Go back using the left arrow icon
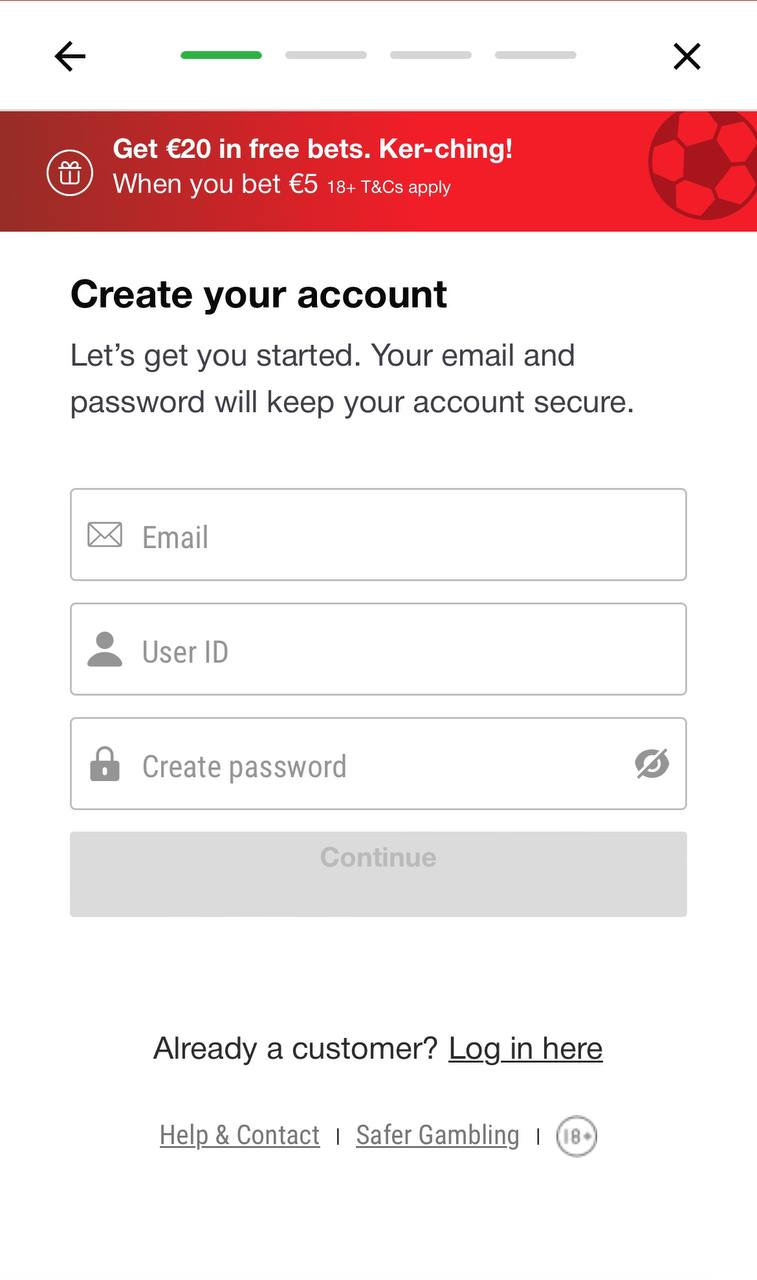The image size is (757, 1280). (x=70, y=56)
